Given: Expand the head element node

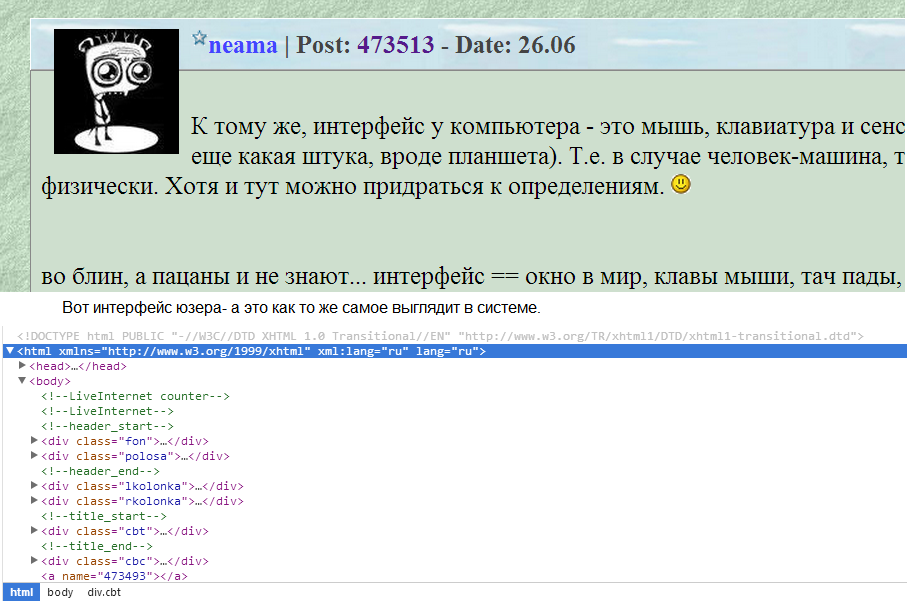Looking at the screenshot, I should (x=22, y=366).
